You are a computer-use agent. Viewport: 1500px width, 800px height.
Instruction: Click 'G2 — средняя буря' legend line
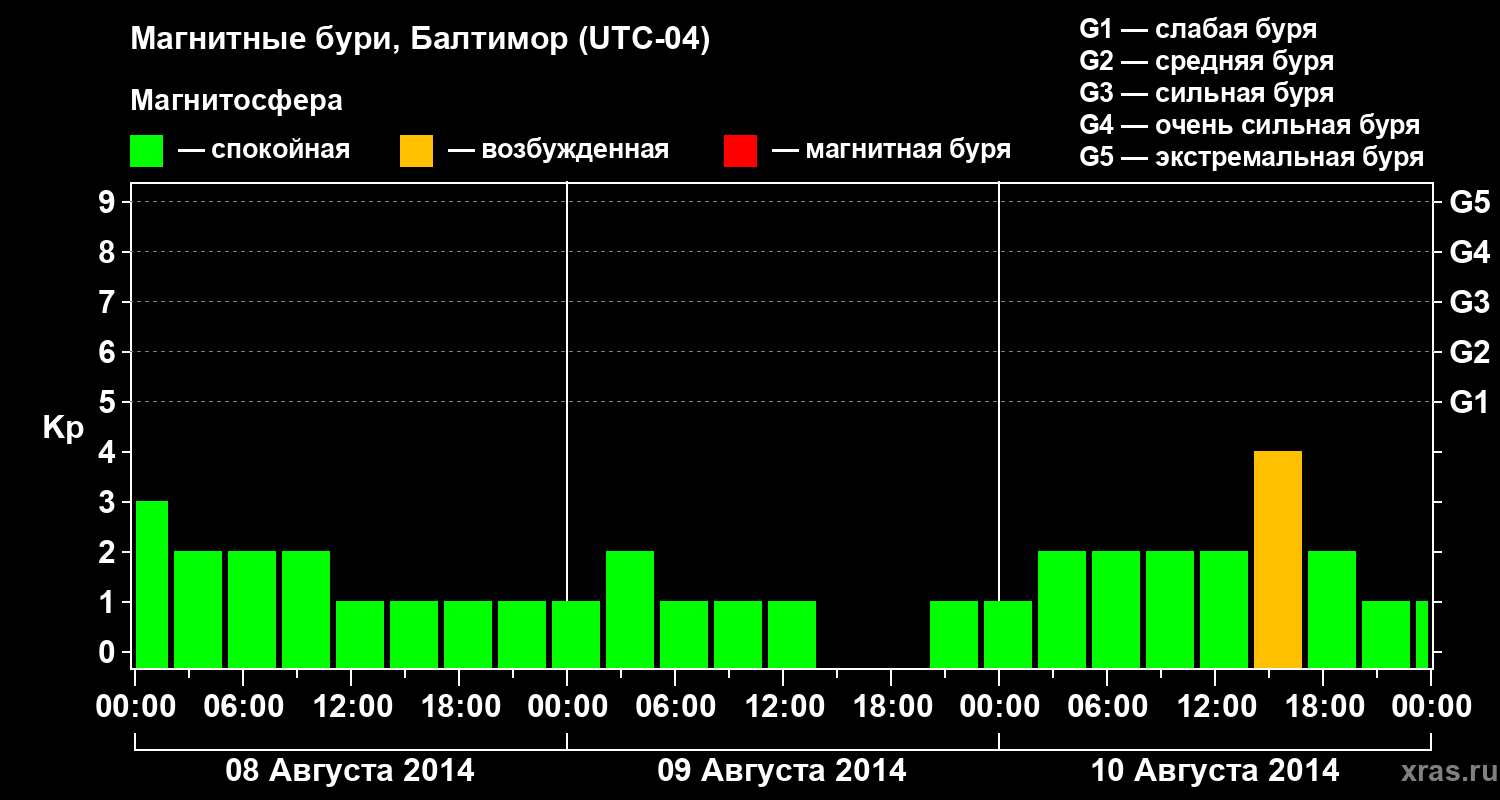(1207, 61)
